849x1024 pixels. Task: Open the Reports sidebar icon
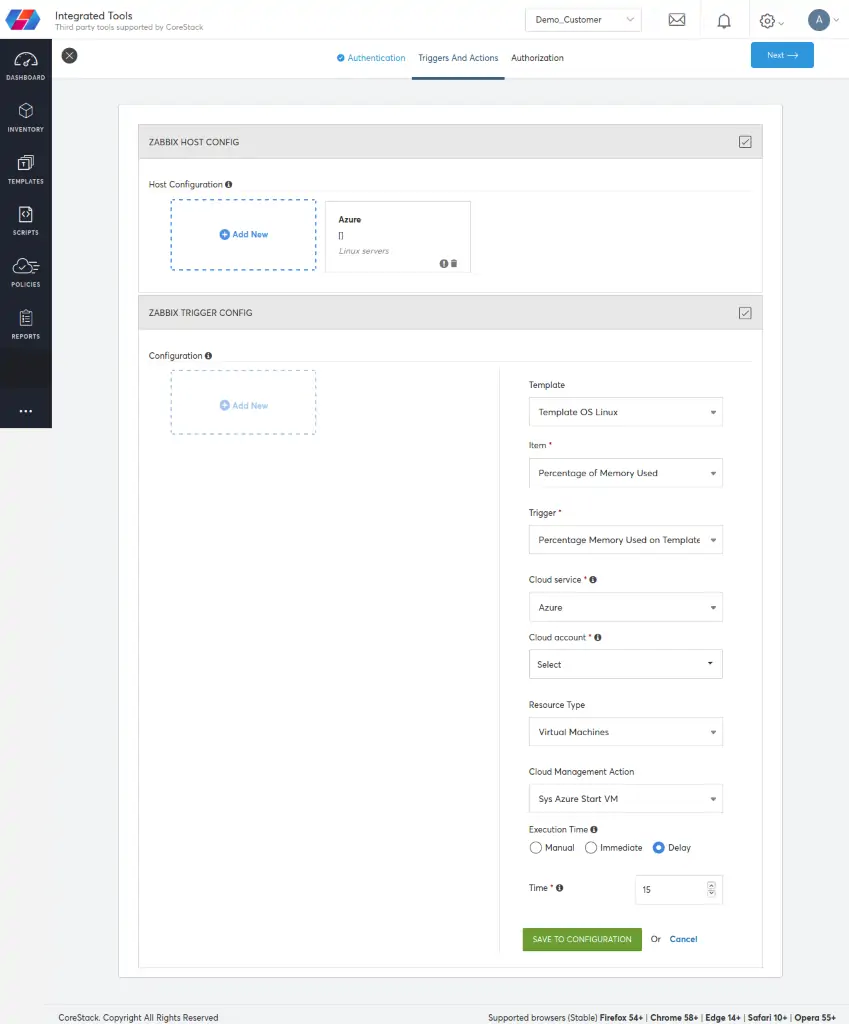pyautogui.click(x=25, y=325)
